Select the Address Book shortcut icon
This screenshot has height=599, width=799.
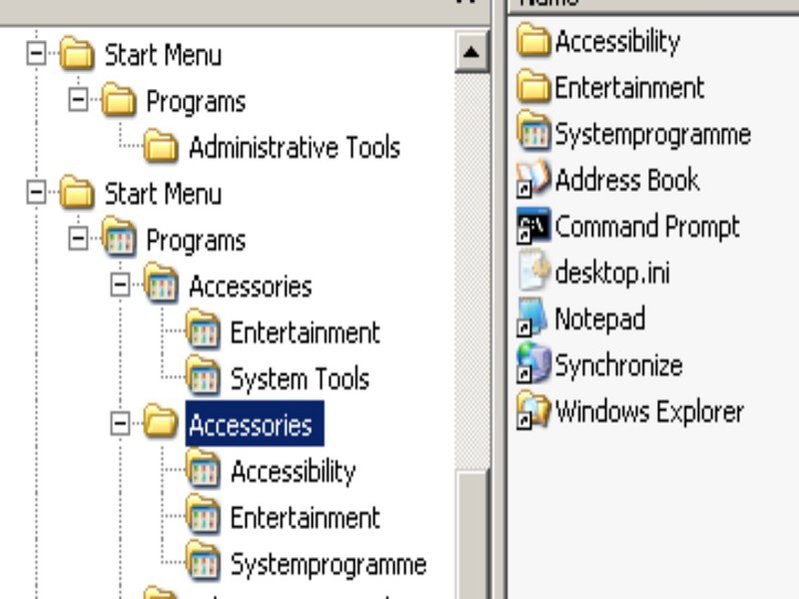coord(534,179)
